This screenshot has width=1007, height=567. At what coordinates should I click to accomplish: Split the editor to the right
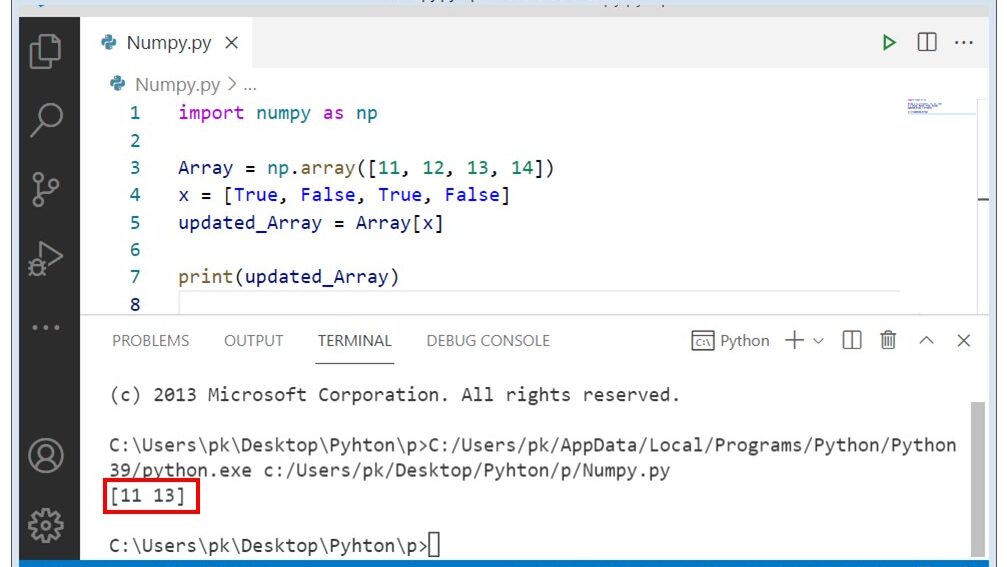(x=927, y=42)
